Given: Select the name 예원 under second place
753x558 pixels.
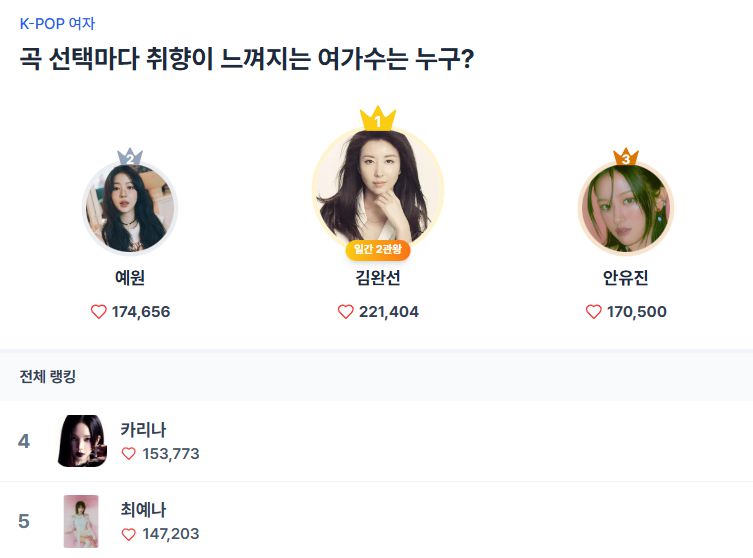Looking at the screenshot, I should pyautogui.click(x=130, y=278).
